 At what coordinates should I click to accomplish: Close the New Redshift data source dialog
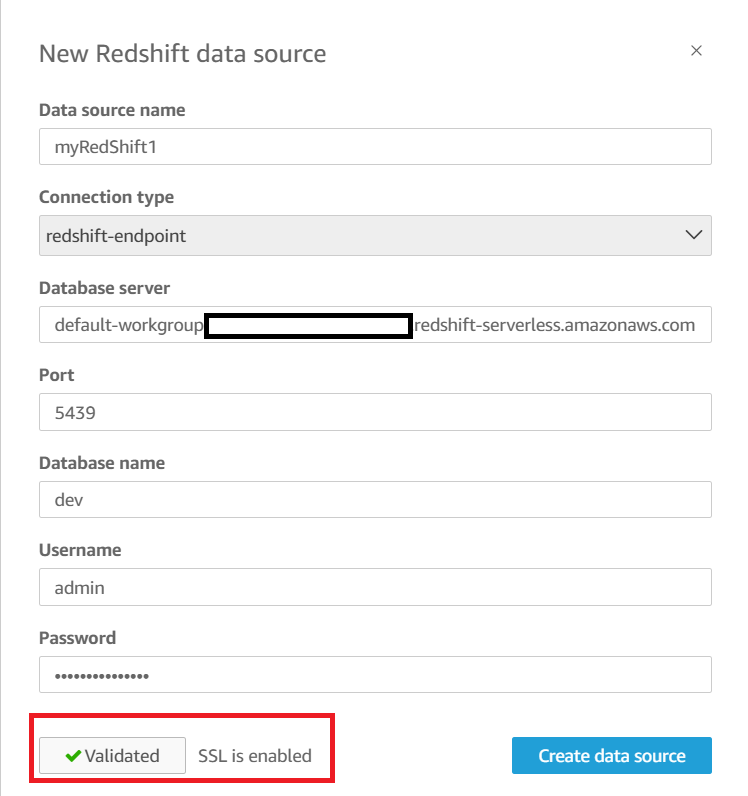tap(696, 51)
